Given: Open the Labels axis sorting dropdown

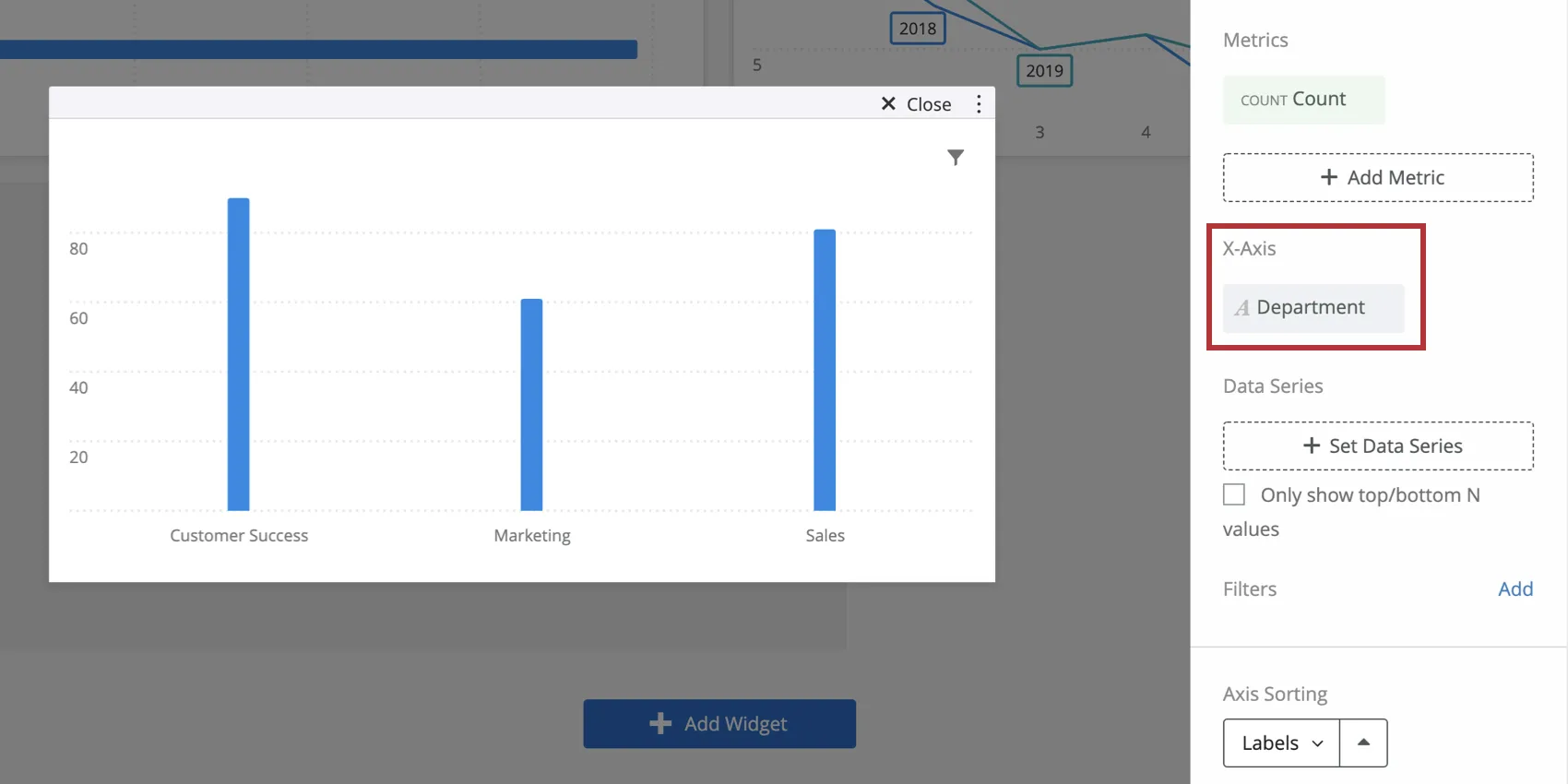Looking at the screenshot, I should pos(1282,742).
